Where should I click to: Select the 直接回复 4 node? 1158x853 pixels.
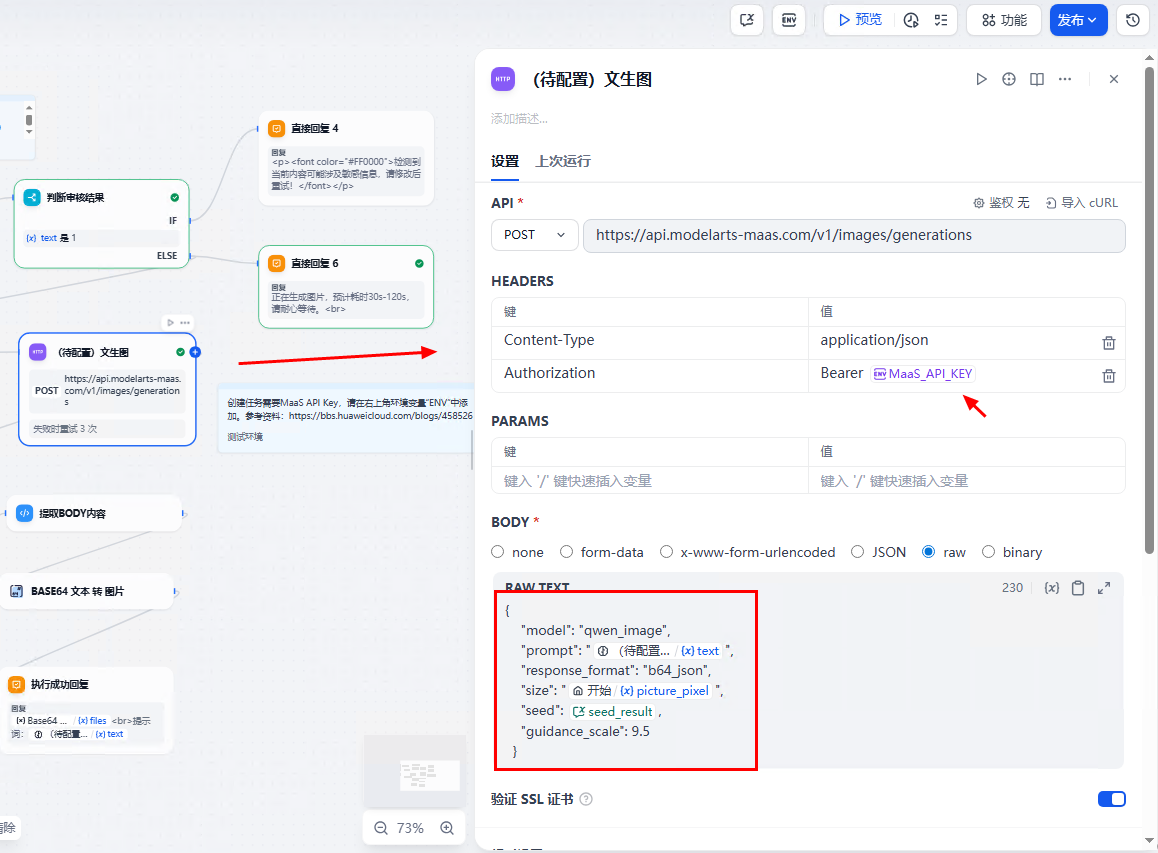(x=346, y=158)
